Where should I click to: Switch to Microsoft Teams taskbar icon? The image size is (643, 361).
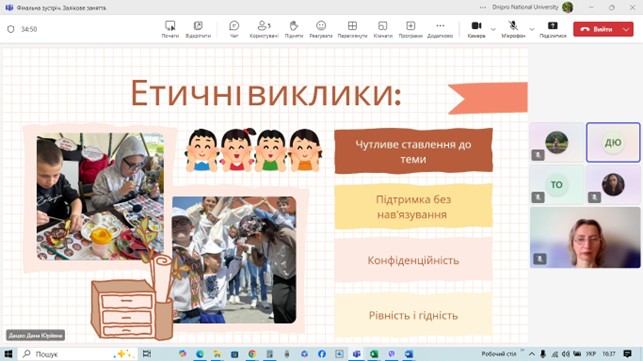click(x=356, y=354)
